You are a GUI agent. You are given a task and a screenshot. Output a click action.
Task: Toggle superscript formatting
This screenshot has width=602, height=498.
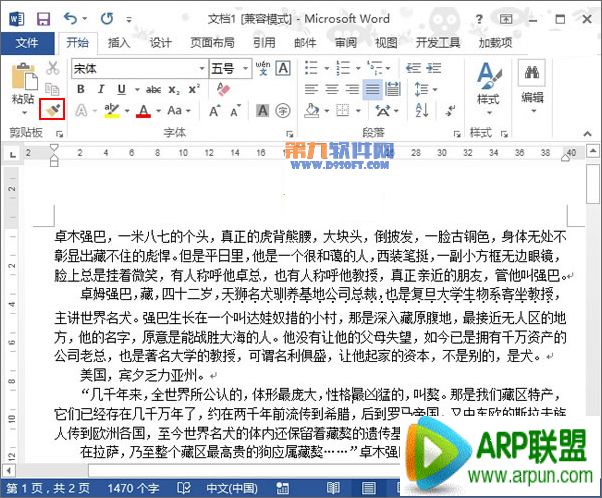coord(194,89)
